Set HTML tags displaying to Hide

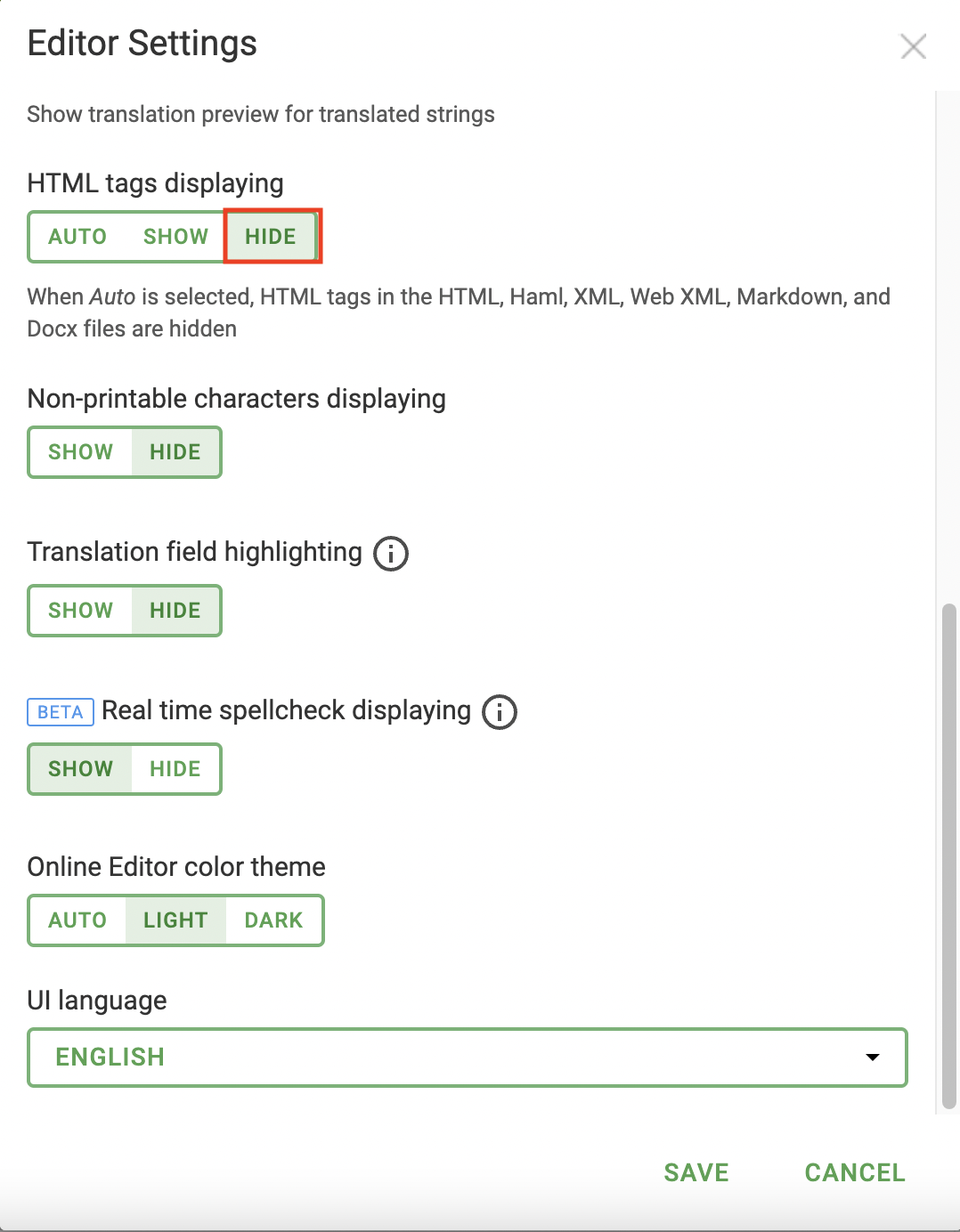click(271, 237)
